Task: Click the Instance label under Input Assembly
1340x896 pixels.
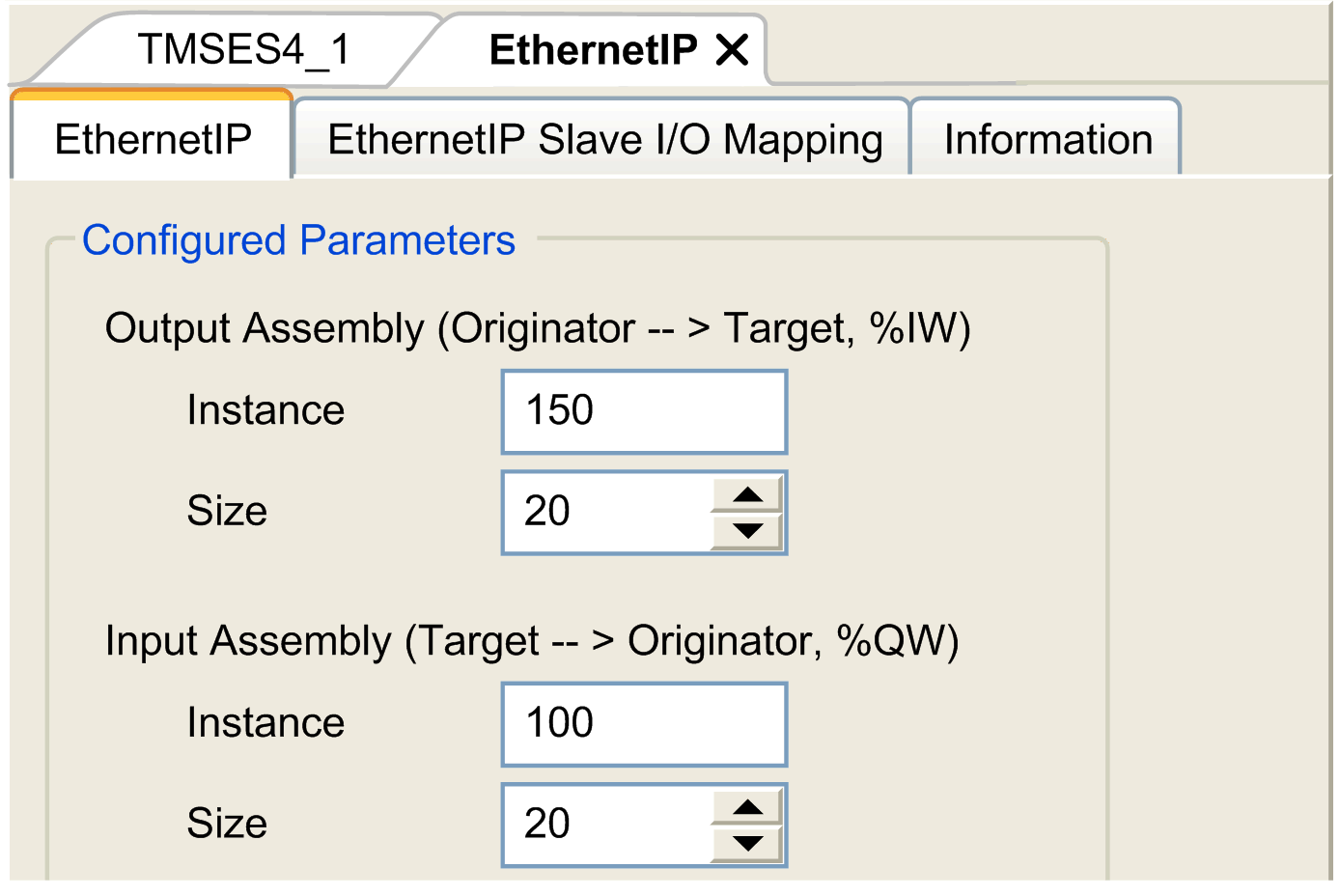Action: click(x=265, y=724)
